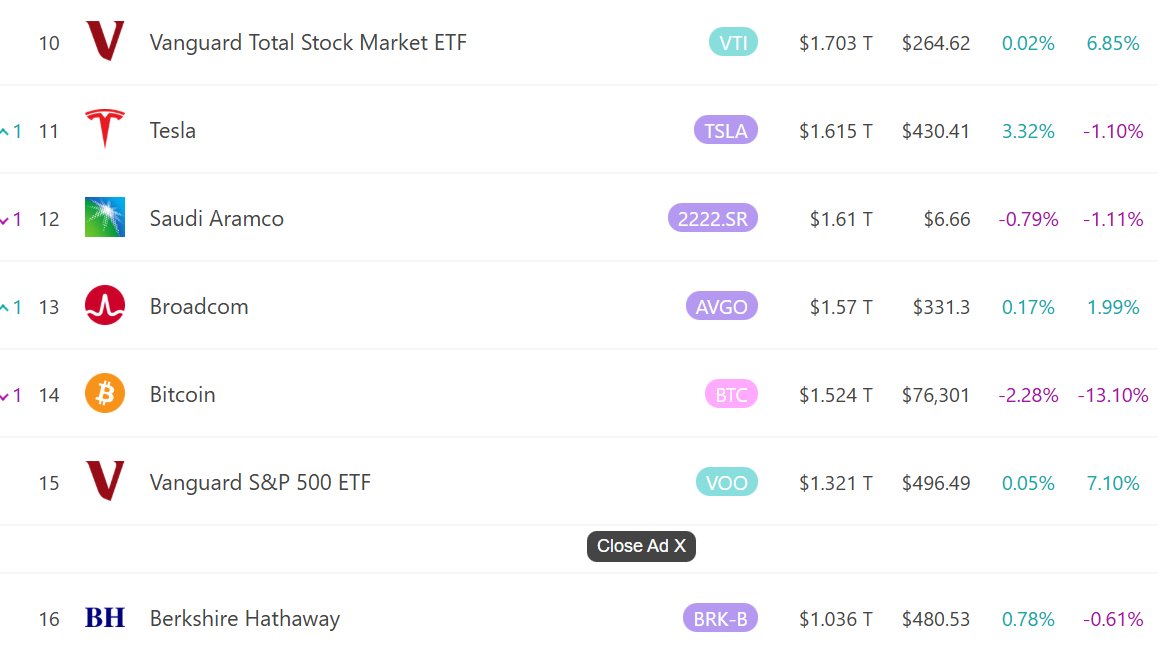Click the TSLA ticker badge
The height and width of the screenshot is (655, 1158).
click(725, 130)
